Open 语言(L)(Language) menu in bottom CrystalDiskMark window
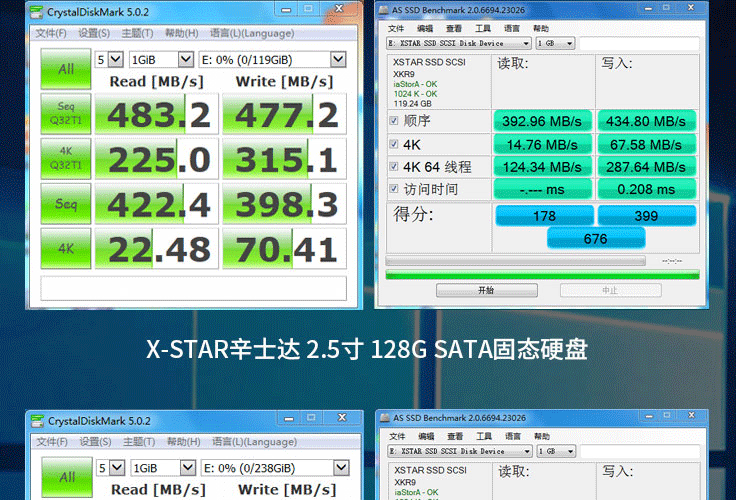The image size is (736, 500). 254,442
